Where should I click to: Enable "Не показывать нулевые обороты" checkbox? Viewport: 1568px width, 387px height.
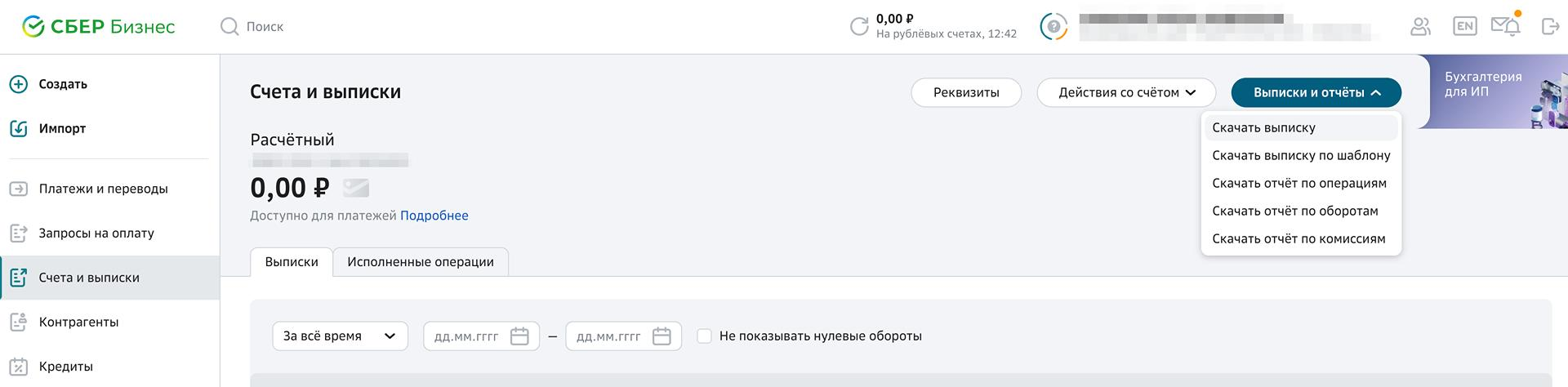(x=704, y=336)
